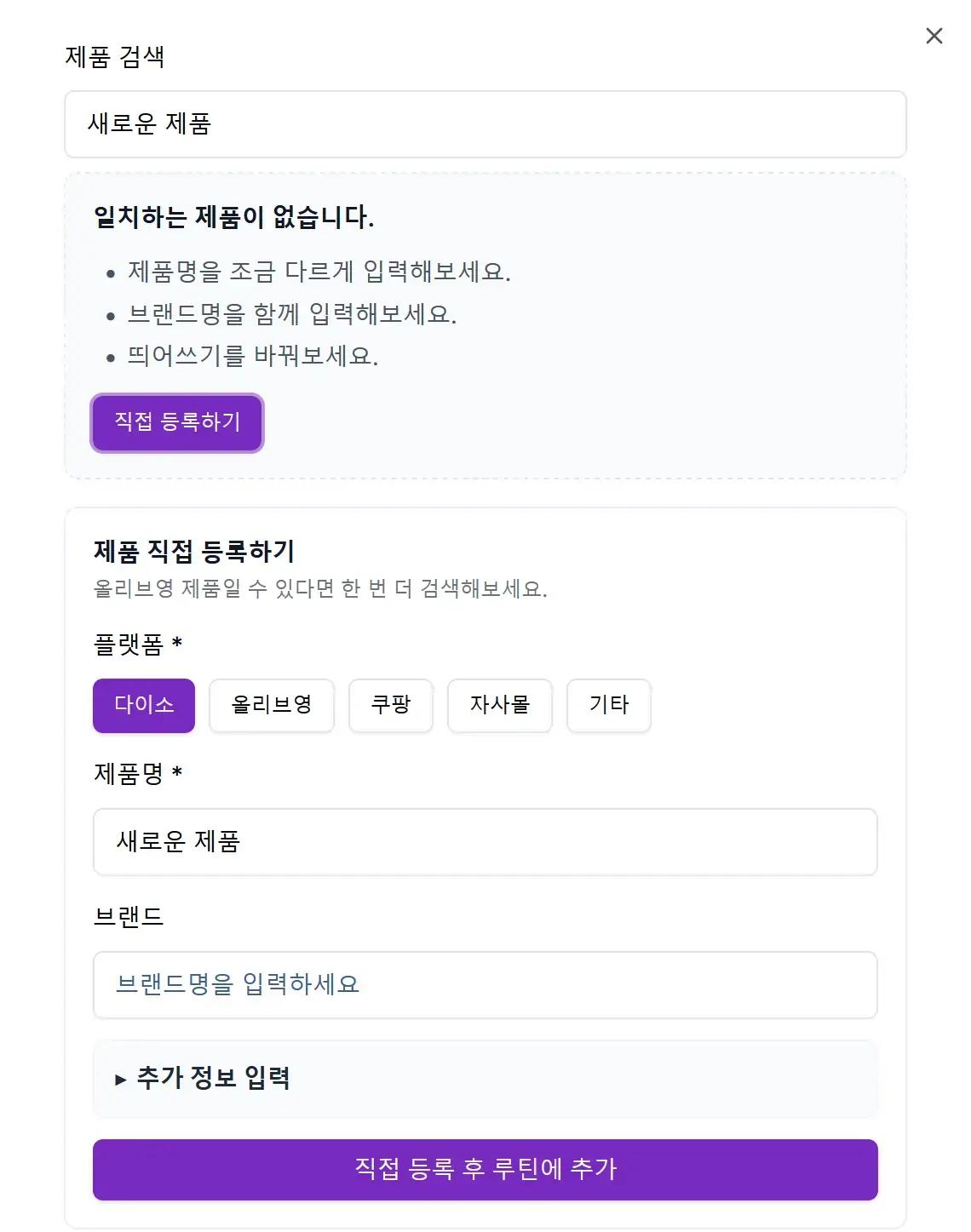Select 자사몰 as the platform
Viewport: 971px width, 1232px height.
click(500, 705)
